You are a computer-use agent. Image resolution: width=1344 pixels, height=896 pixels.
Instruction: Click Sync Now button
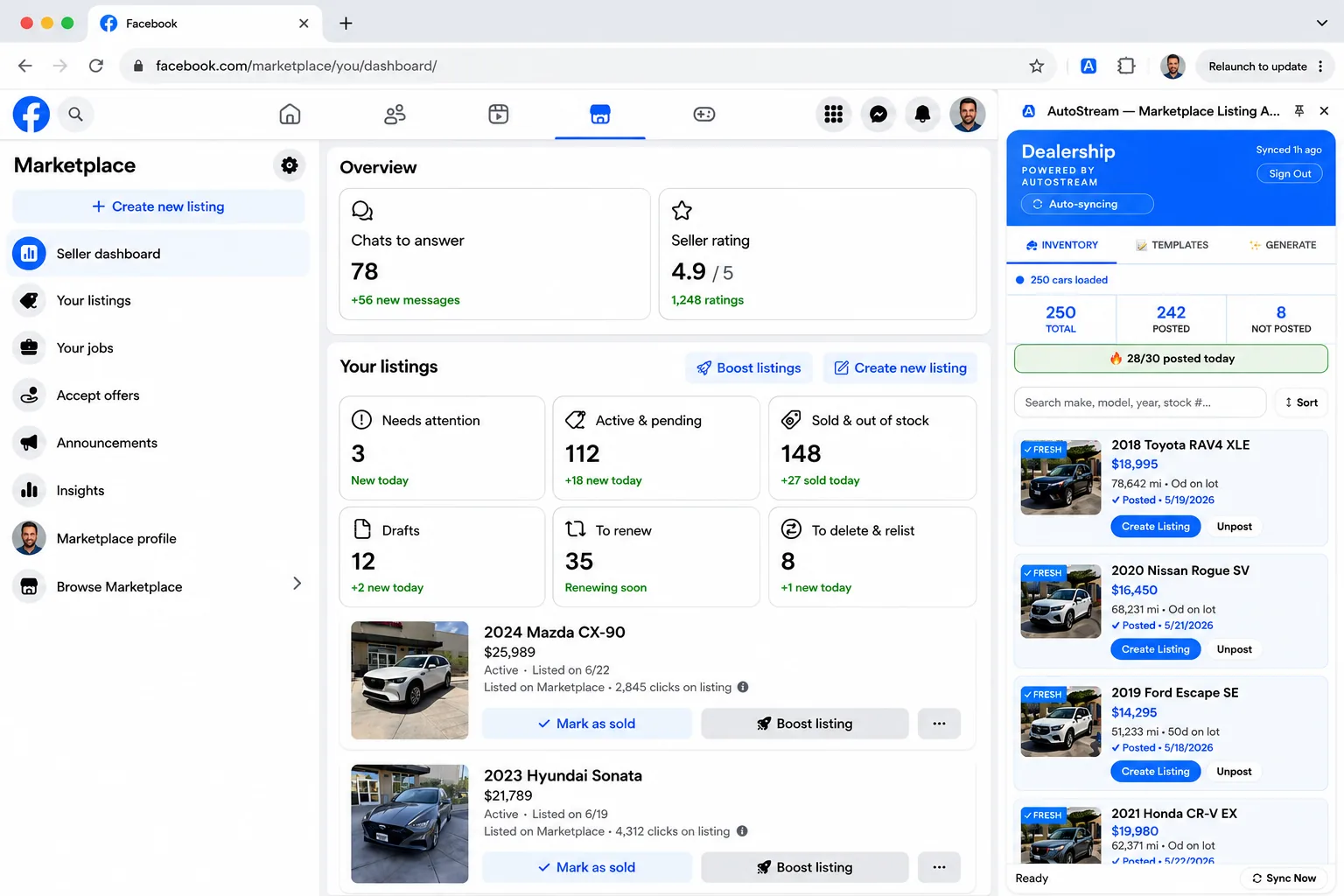1284,878
